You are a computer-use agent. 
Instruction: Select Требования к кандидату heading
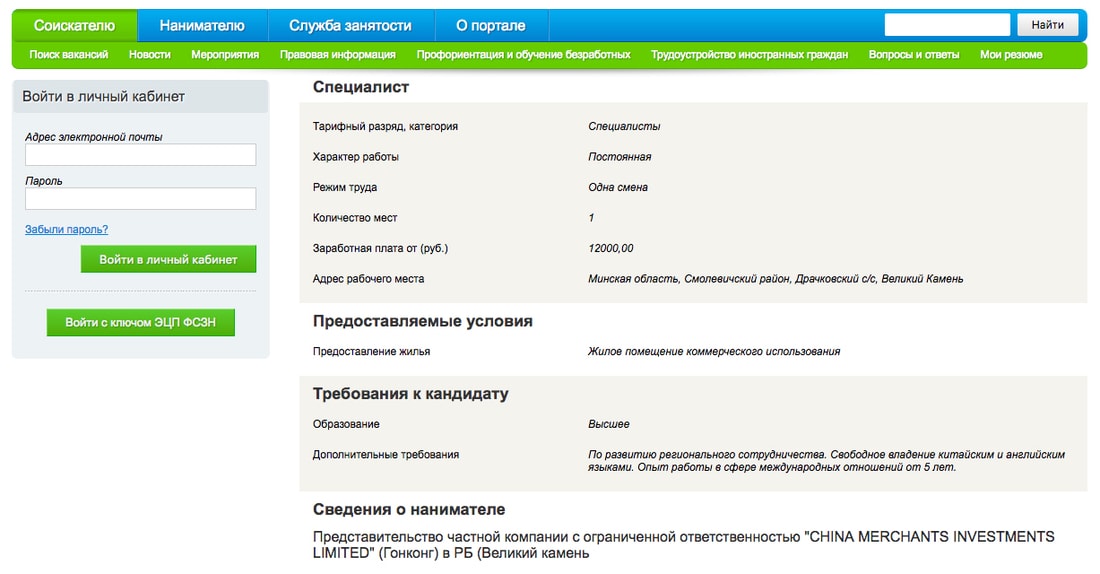(410, 394)
